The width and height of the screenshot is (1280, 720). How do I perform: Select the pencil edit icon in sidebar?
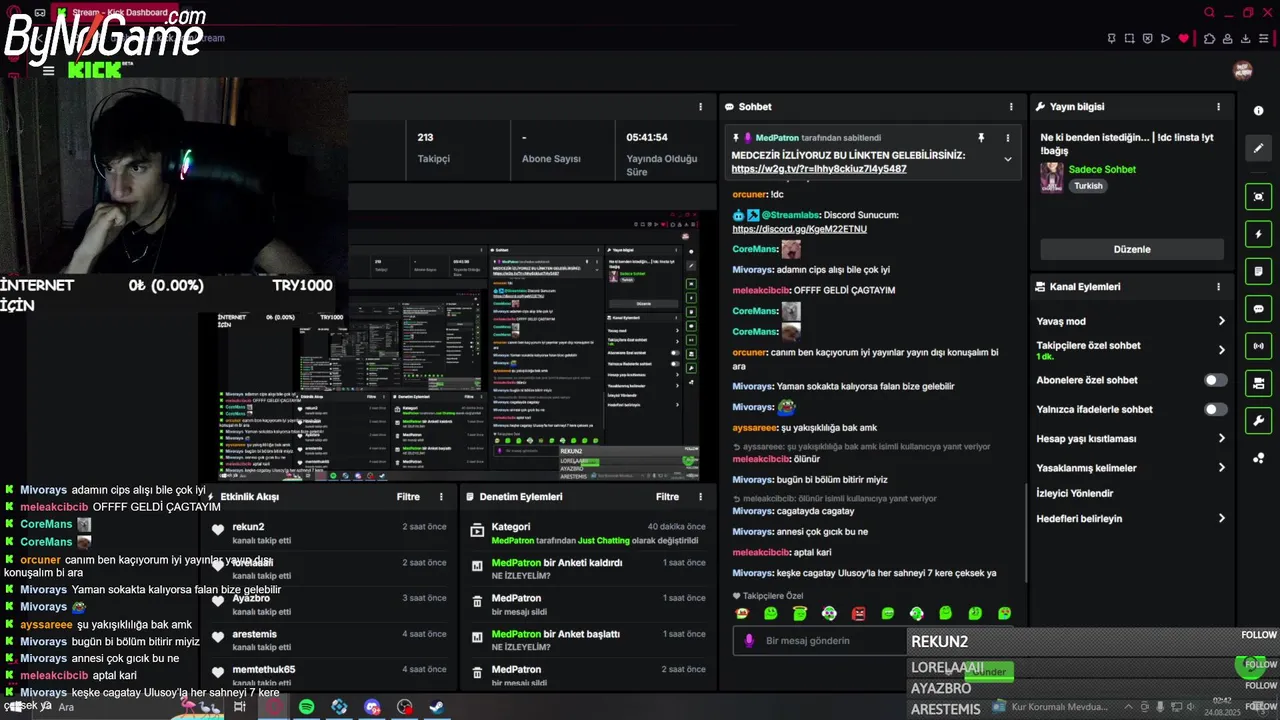1258,148
